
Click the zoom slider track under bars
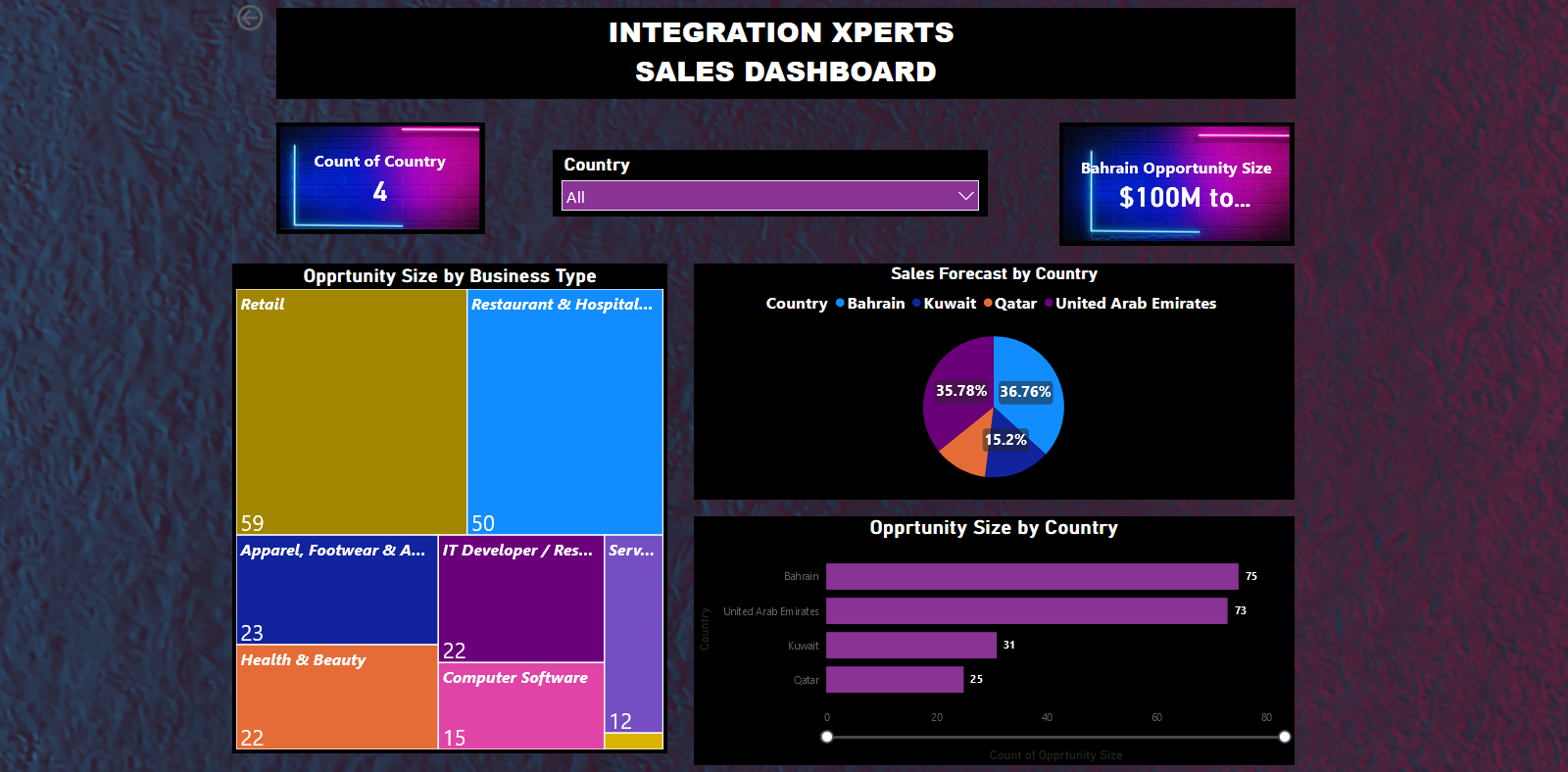(x=1055, y=737)
